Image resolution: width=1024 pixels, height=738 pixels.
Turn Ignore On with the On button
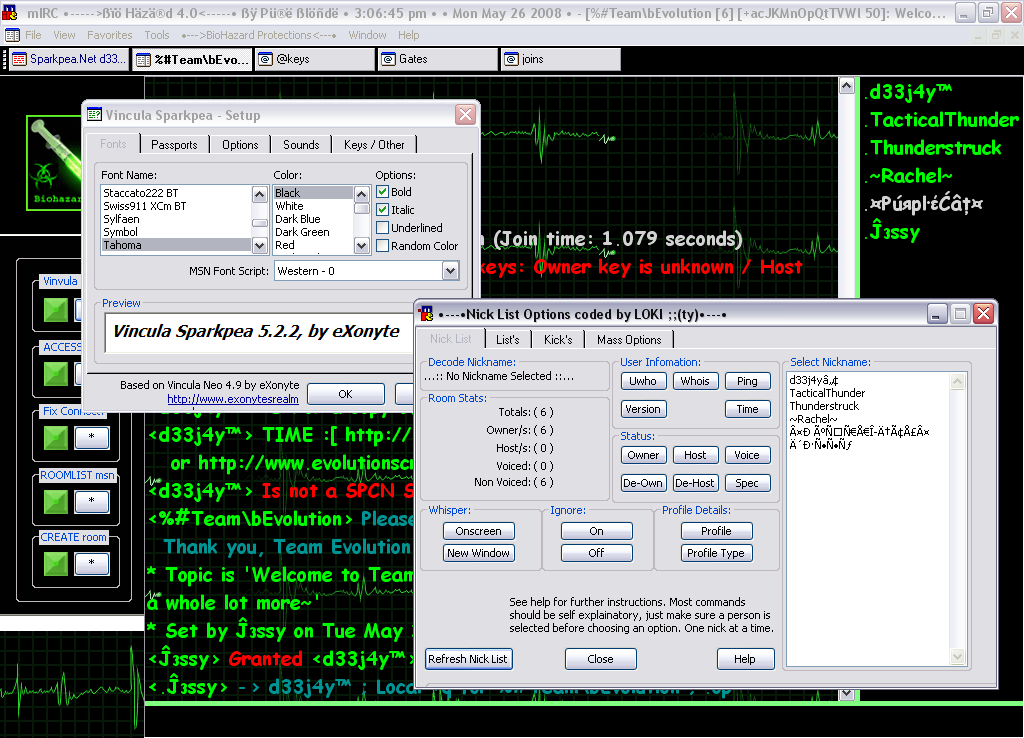pos(596,531)
